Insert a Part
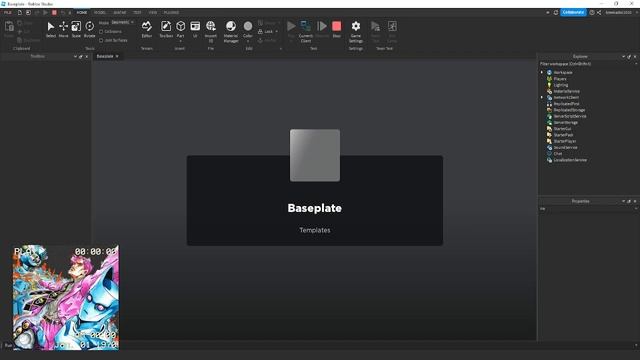The image size is (640, 360). pos(180,28)
